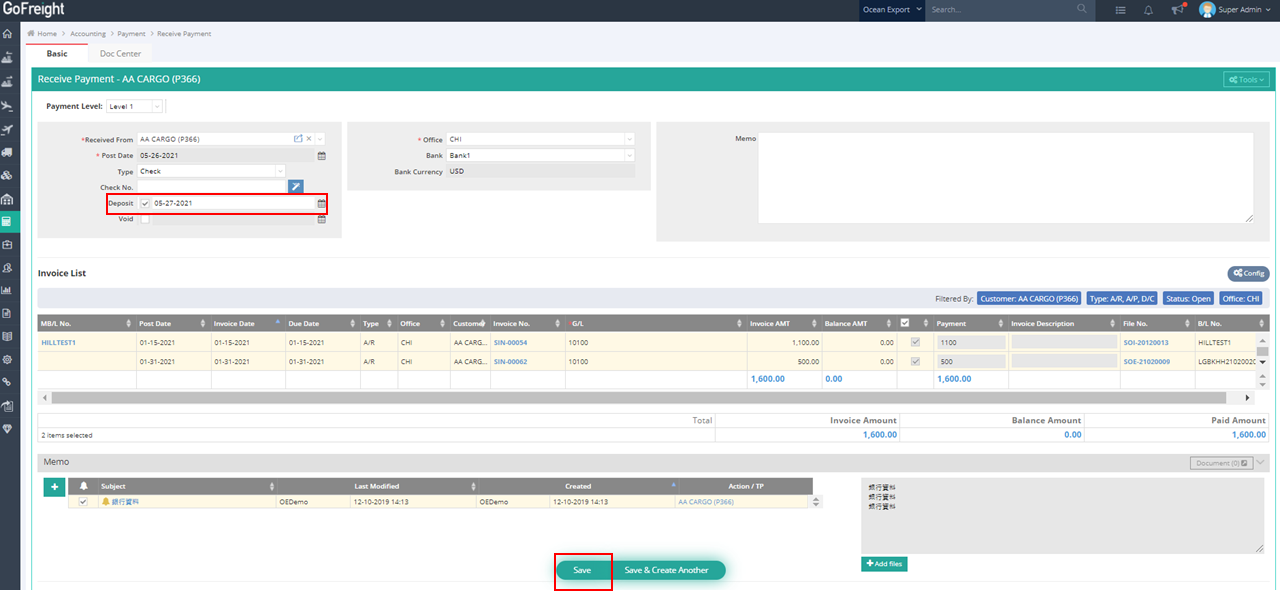The width and height of the screenshot is (1280, 591).
Task: Go to Accounting in the breadcrumb
Action: pyautogui.click(x=88, y=34)
